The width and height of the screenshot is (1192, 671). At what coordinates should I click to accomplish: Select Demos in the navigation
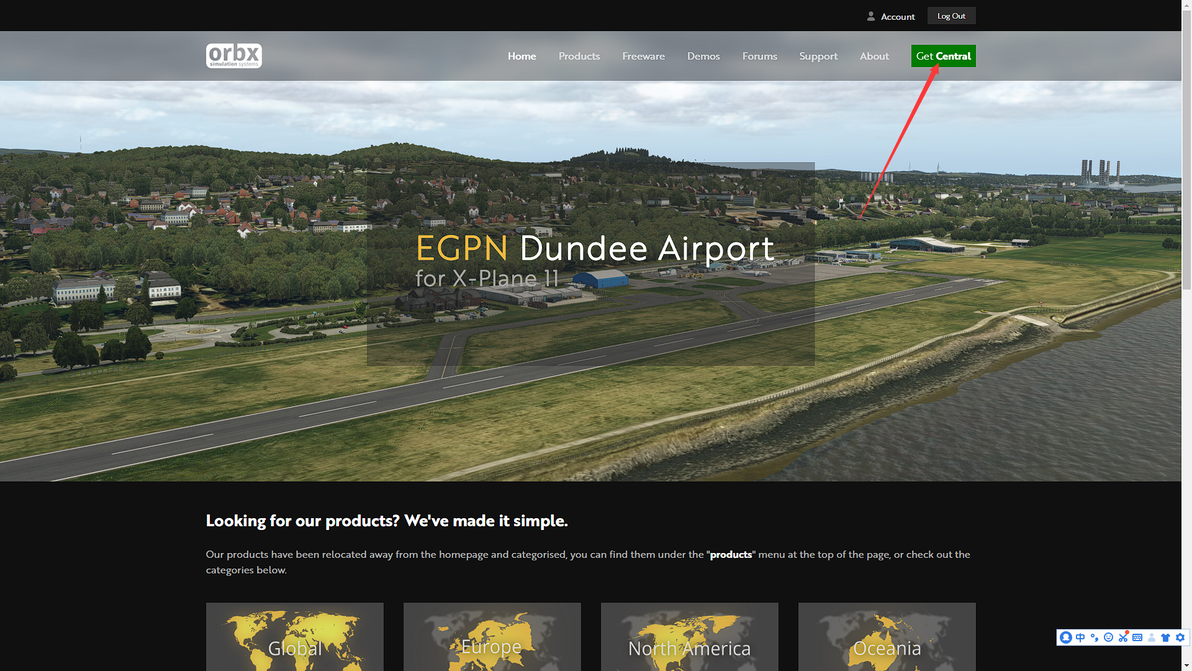pos(703,56)
